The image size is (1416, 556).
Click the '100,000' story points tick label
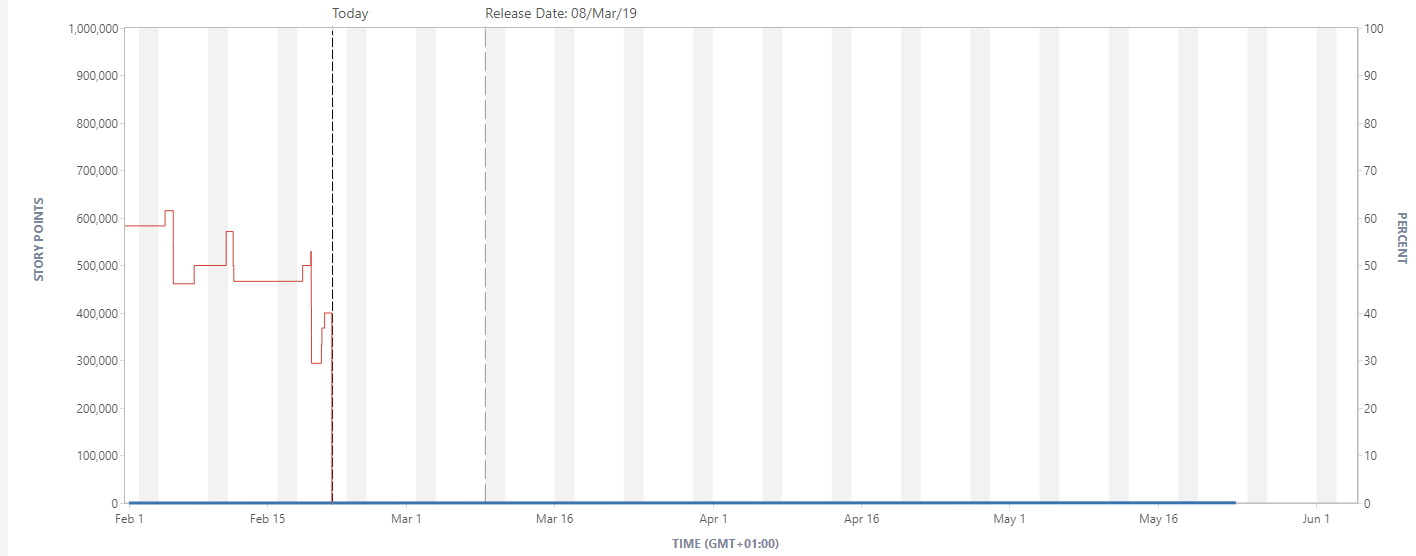click(96, 456)
